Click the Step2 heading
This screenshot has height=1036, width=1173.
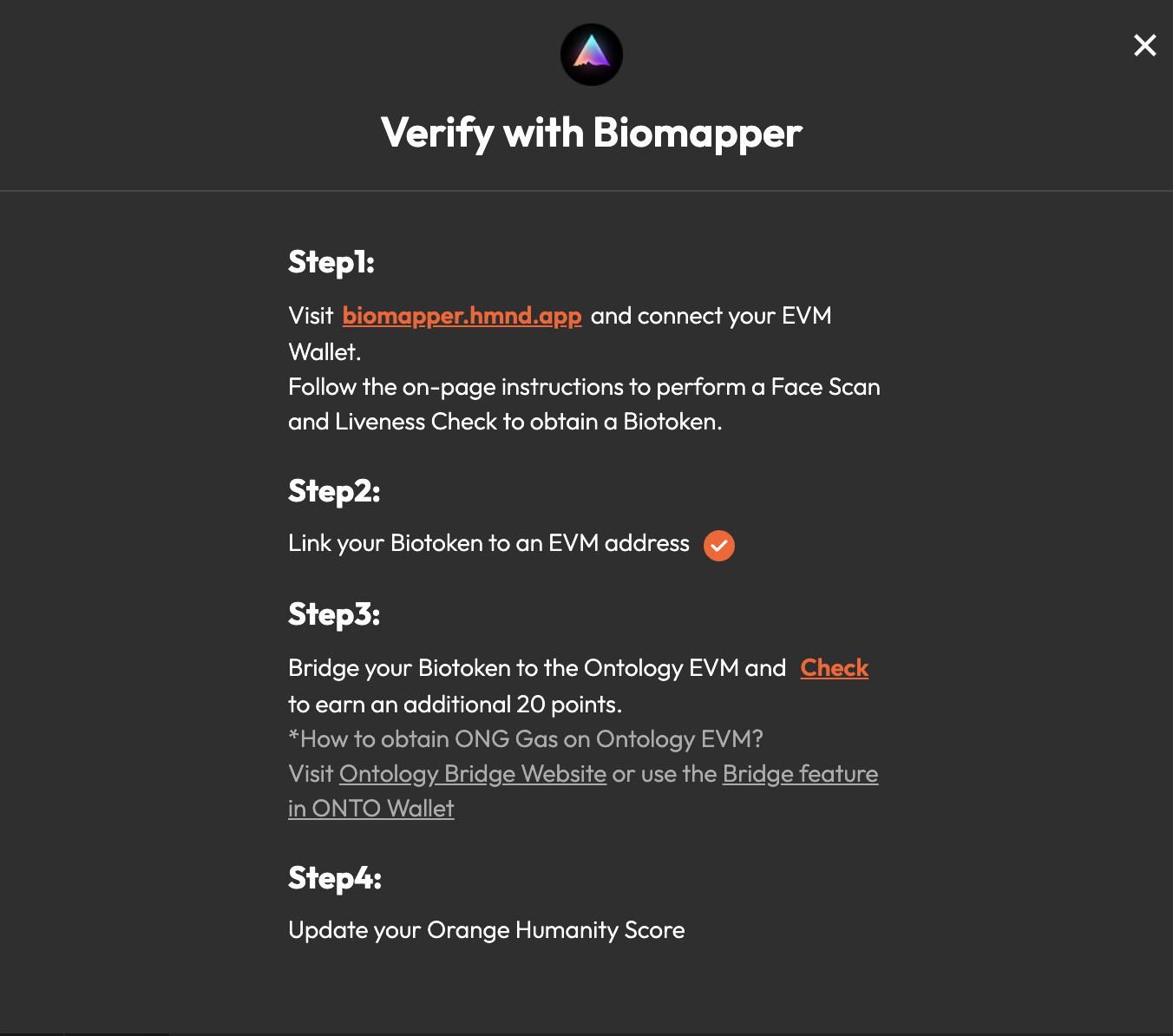click(x=334, y=491)
